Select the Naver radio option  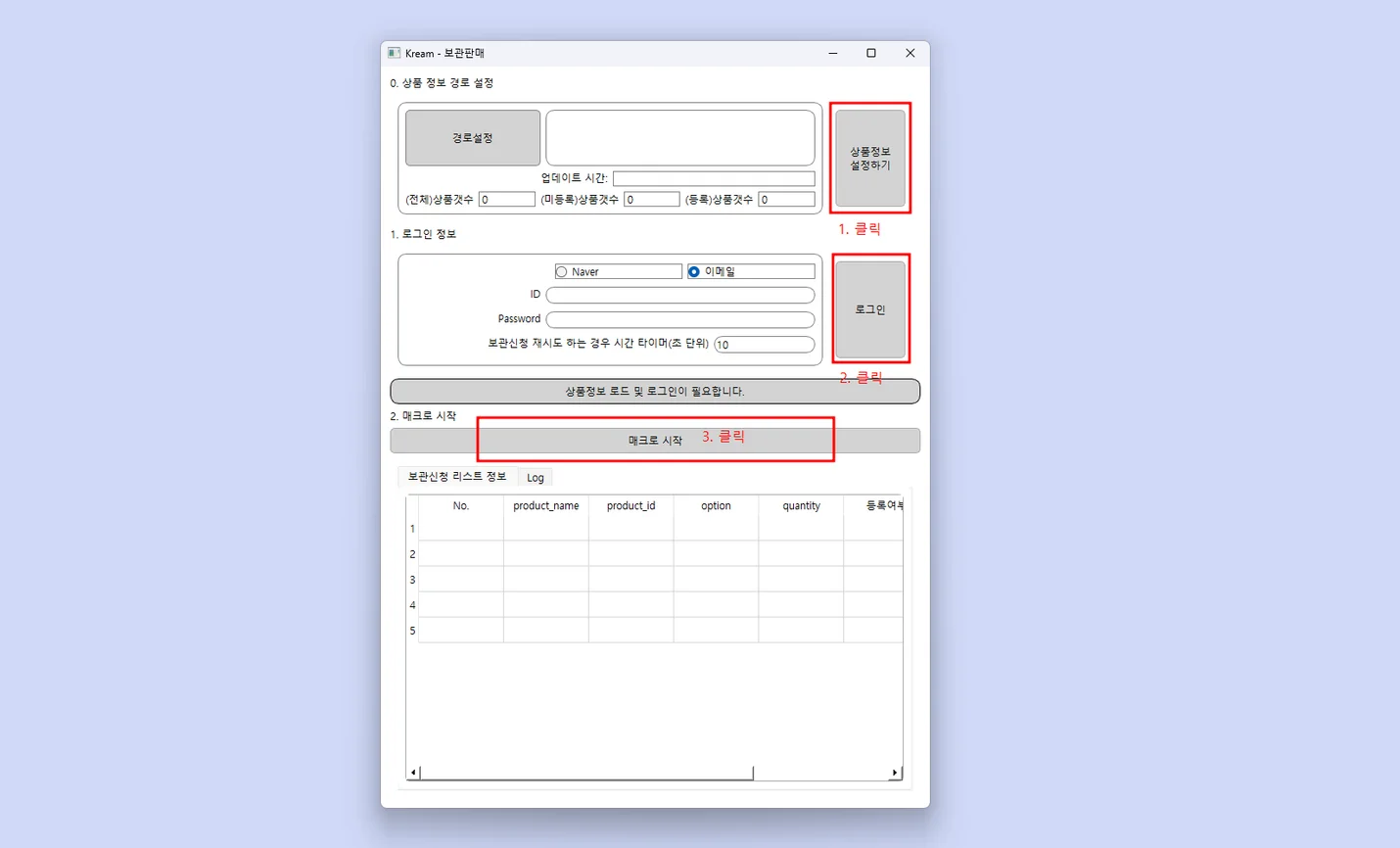point(618,271)
